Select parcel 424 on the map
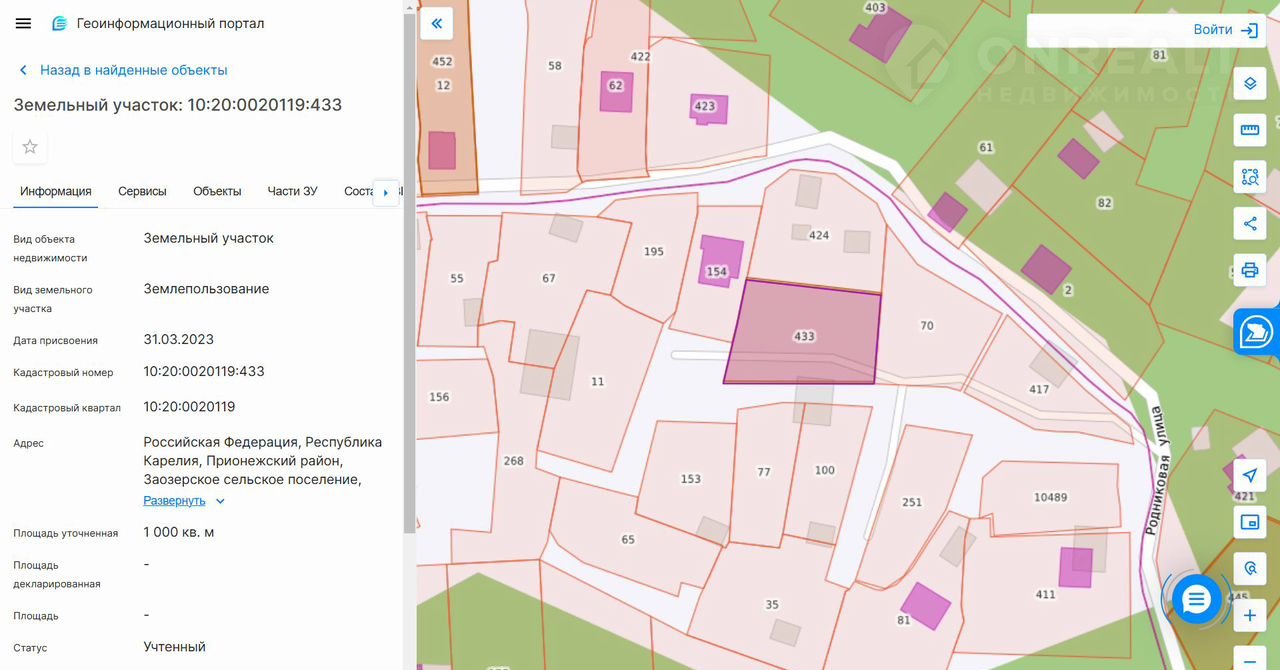The image size is (1280, 670). pos(818,236)
